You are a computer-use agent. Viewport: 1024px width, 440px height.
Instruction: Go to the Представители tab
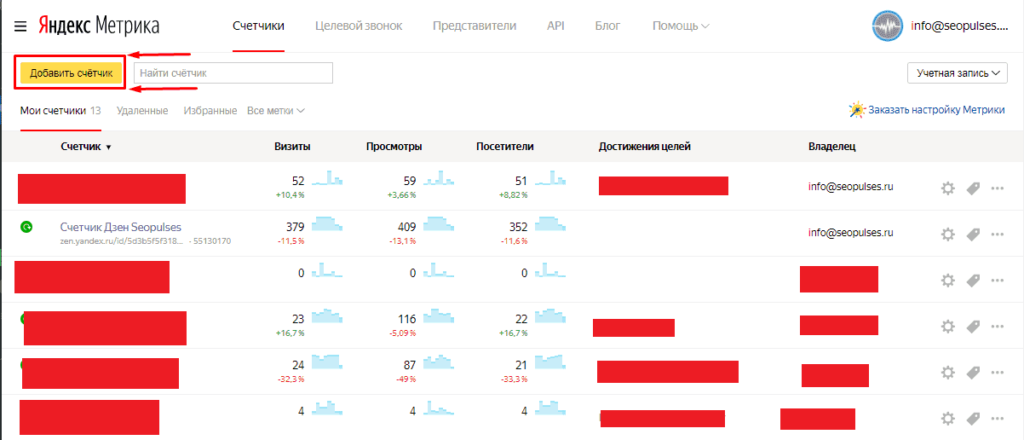pos(475,26)
